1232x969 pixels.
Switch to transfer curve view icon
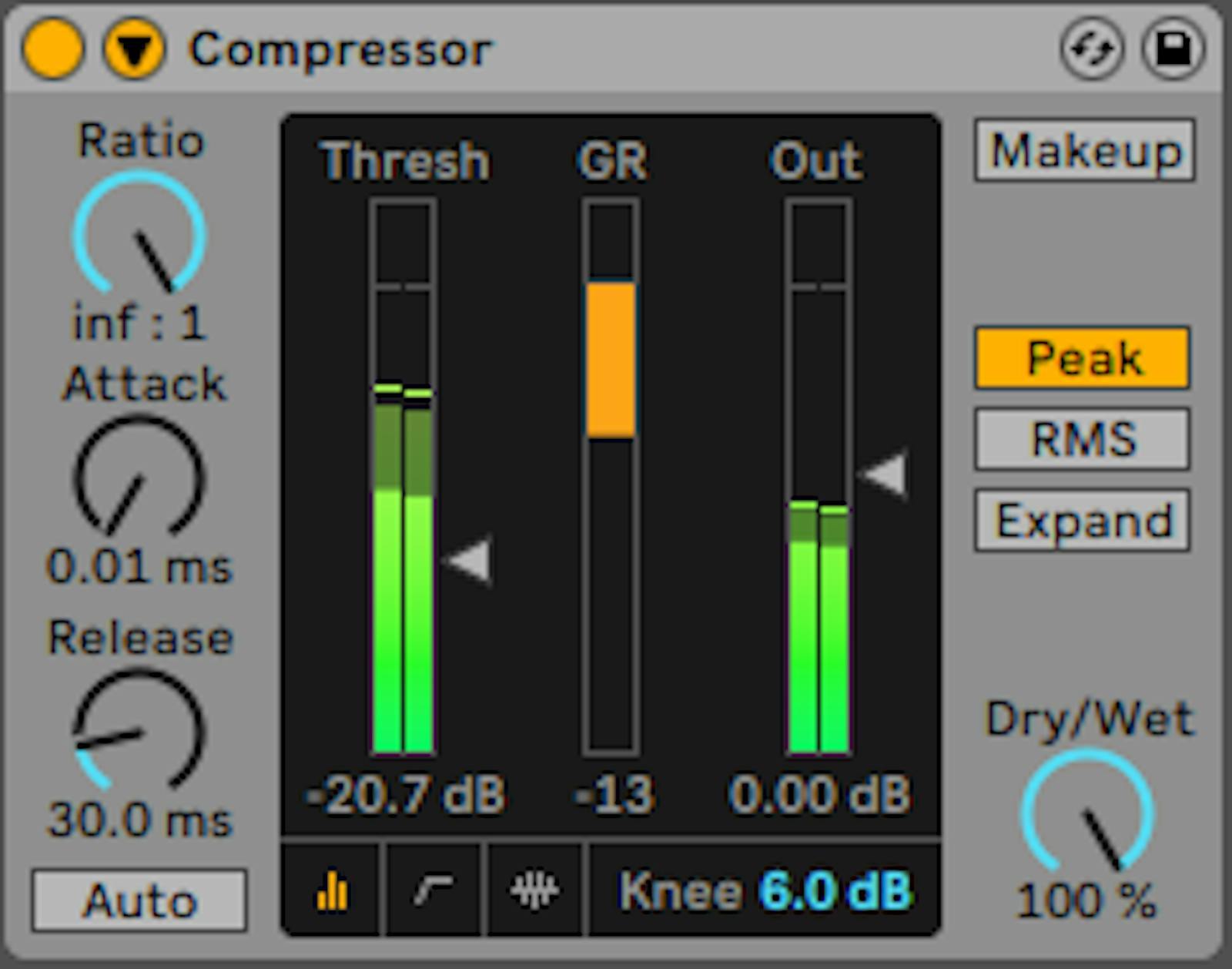click(434, 891)
